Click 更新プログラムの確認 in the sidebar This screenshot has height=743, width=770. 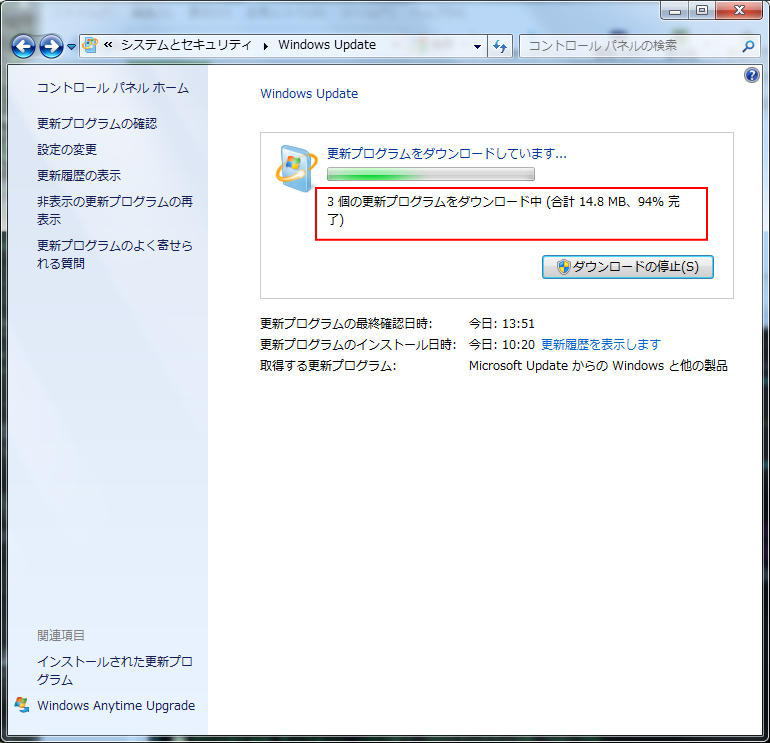click(97, 123)
